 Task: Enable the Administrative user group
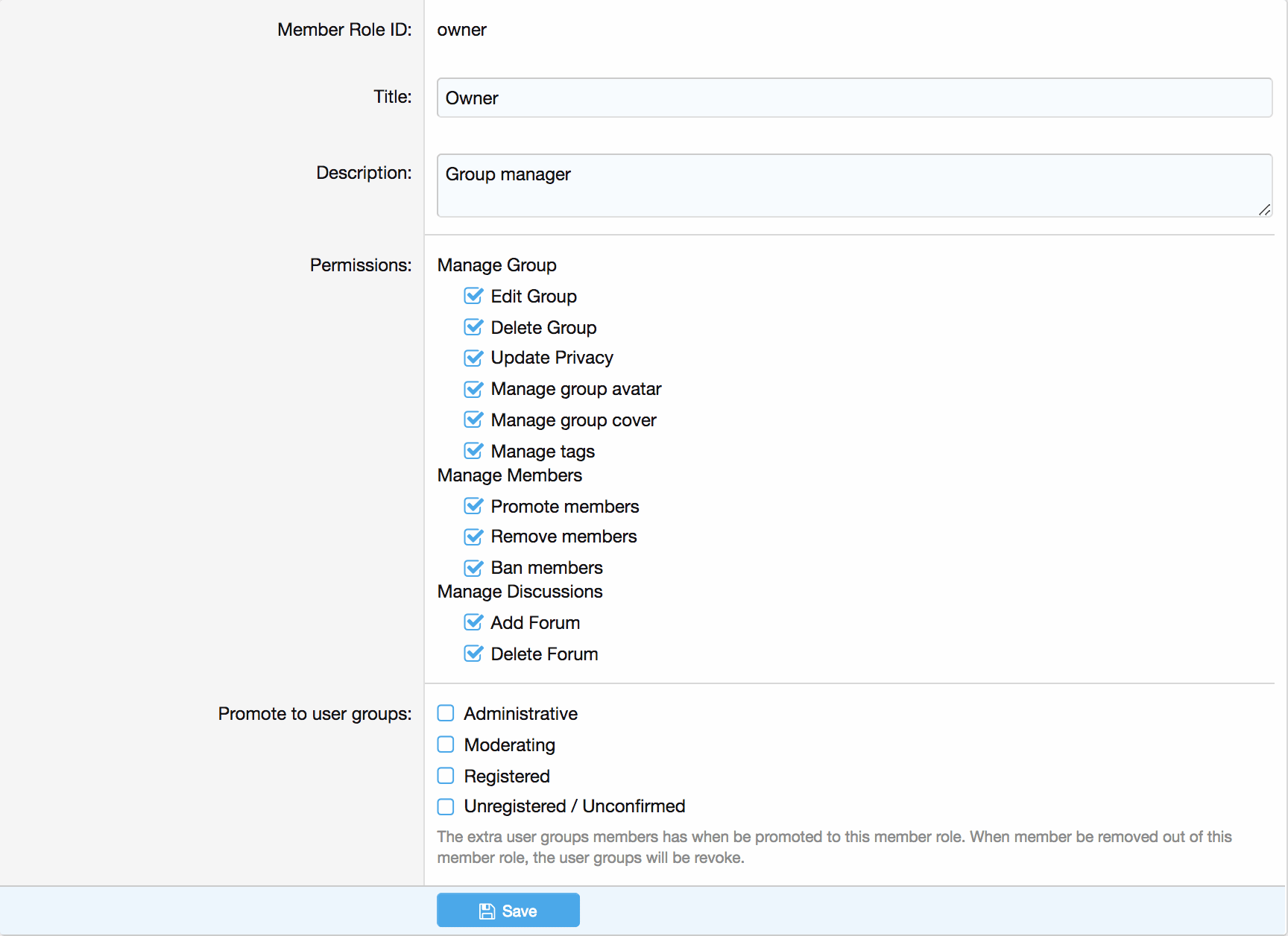click(x=446, y=714)
